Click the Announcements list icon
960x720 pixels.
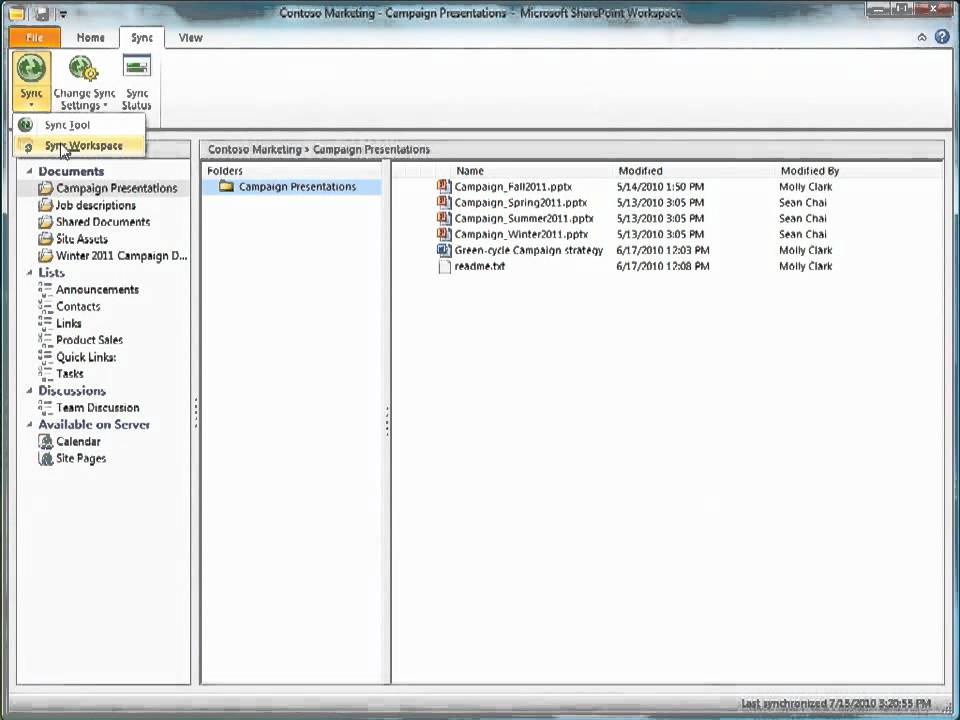pos(45,289)
